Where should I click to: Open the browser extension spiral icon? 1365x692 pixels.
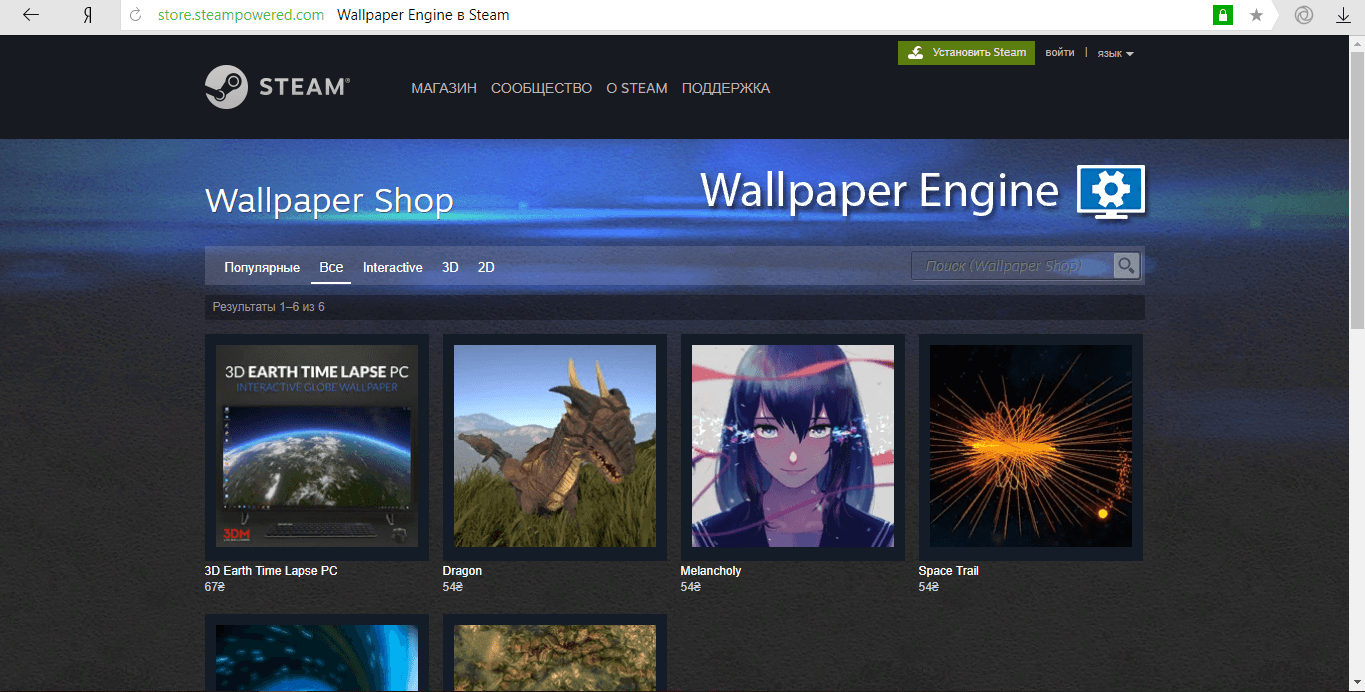(1303, 15)
